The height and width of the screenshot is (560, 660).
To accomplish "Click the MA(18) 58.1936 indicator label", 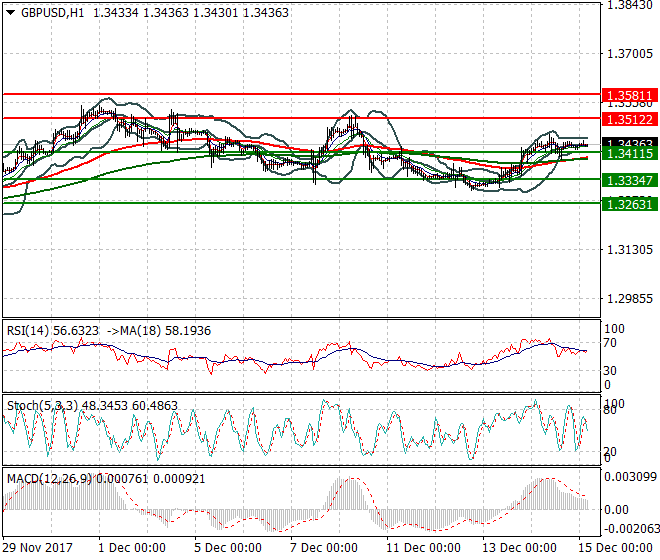I will coord(165,331).
